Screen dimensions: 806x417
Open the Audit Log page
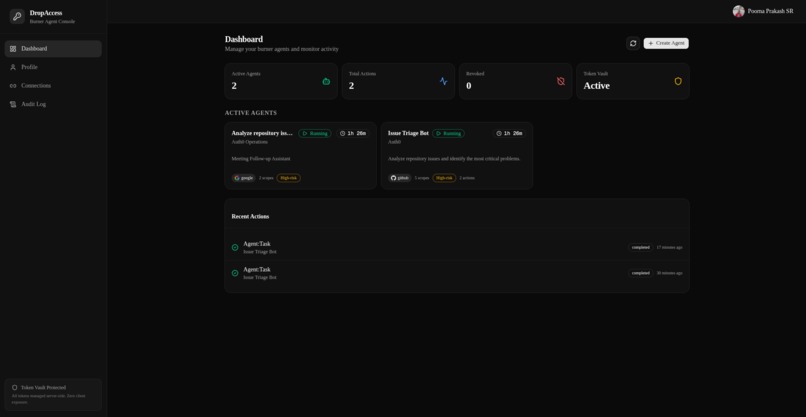click(53, 104)
